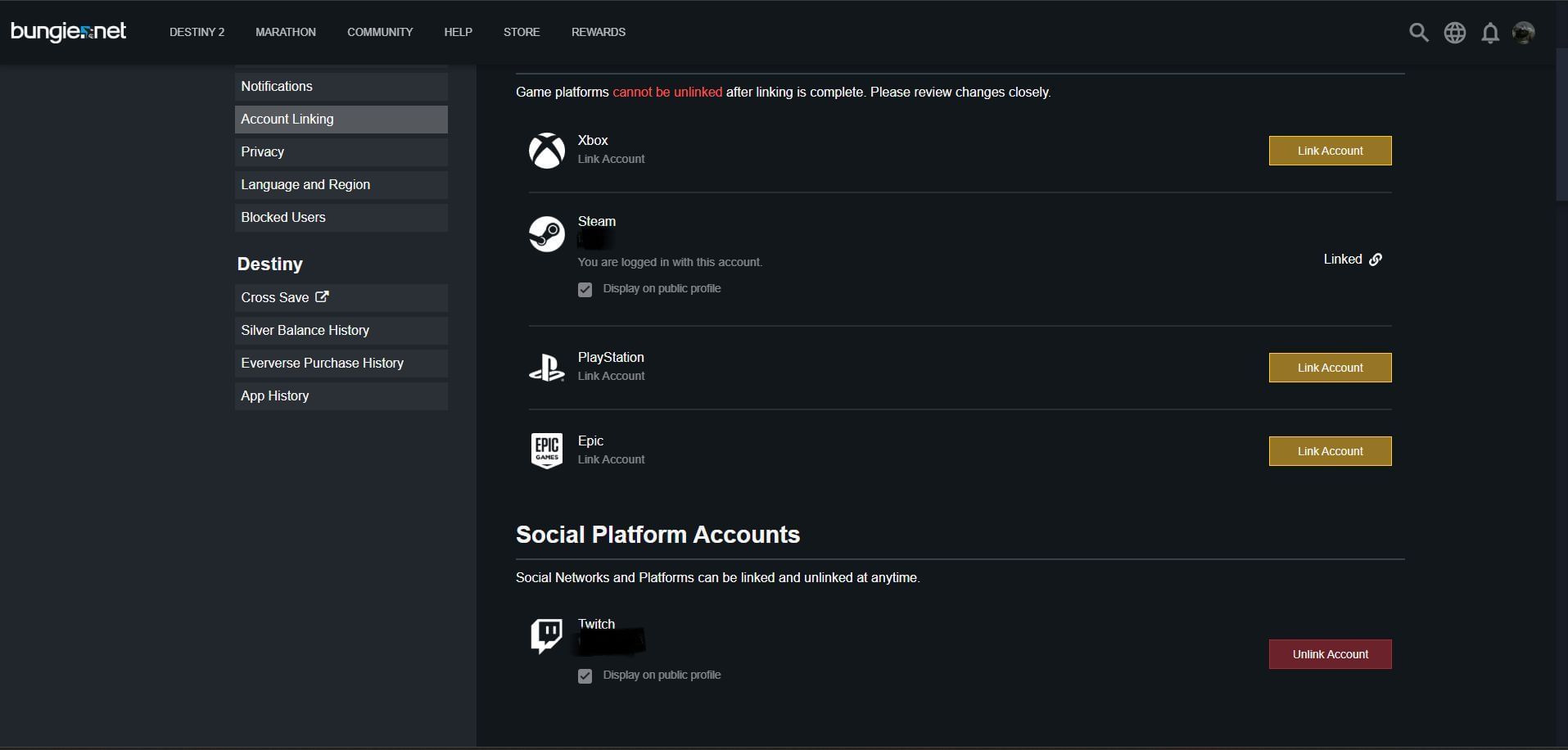Click the Xbox platform logo
This screenshot has width=1568, height=750.
pos(547,151)
